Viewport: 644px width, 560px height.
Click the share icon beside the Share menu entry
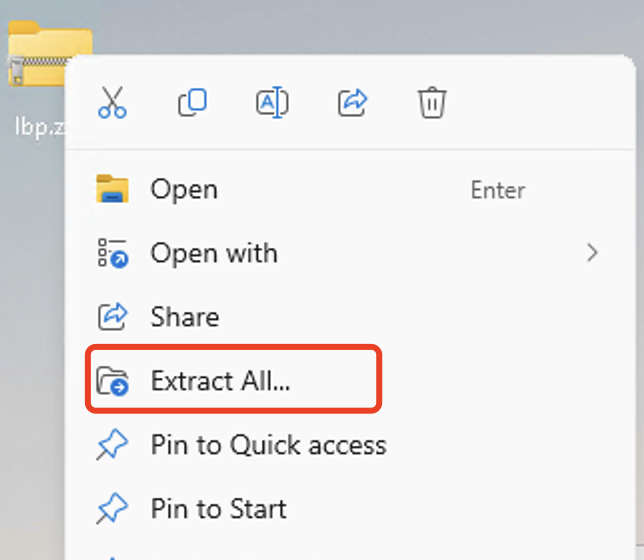pyautogui.click(x=112, y=317)
